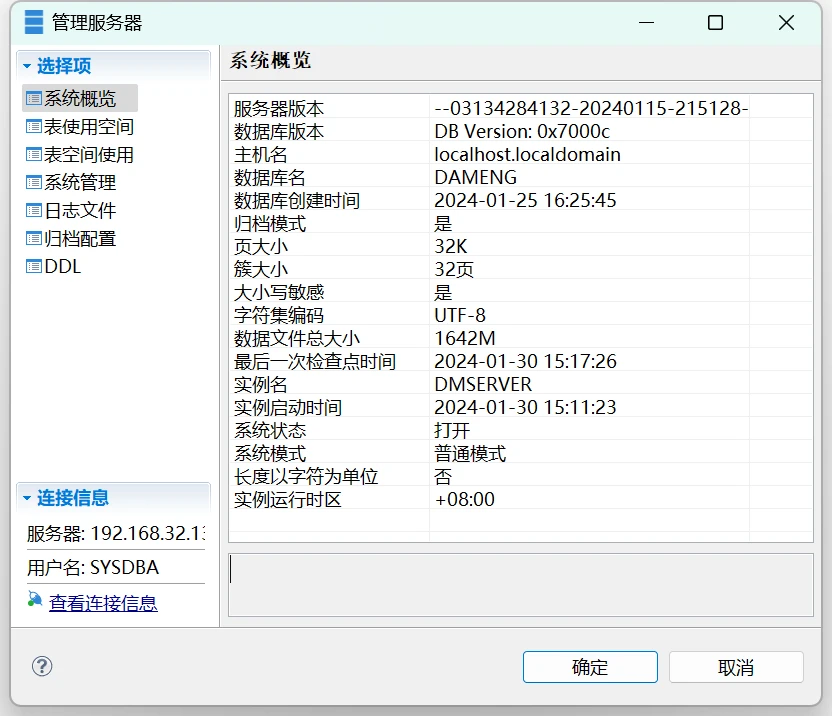This screenshot has height=716, width=832.
Task: Maximize the 管理服务器 window
Action: [x=715, y=23]
